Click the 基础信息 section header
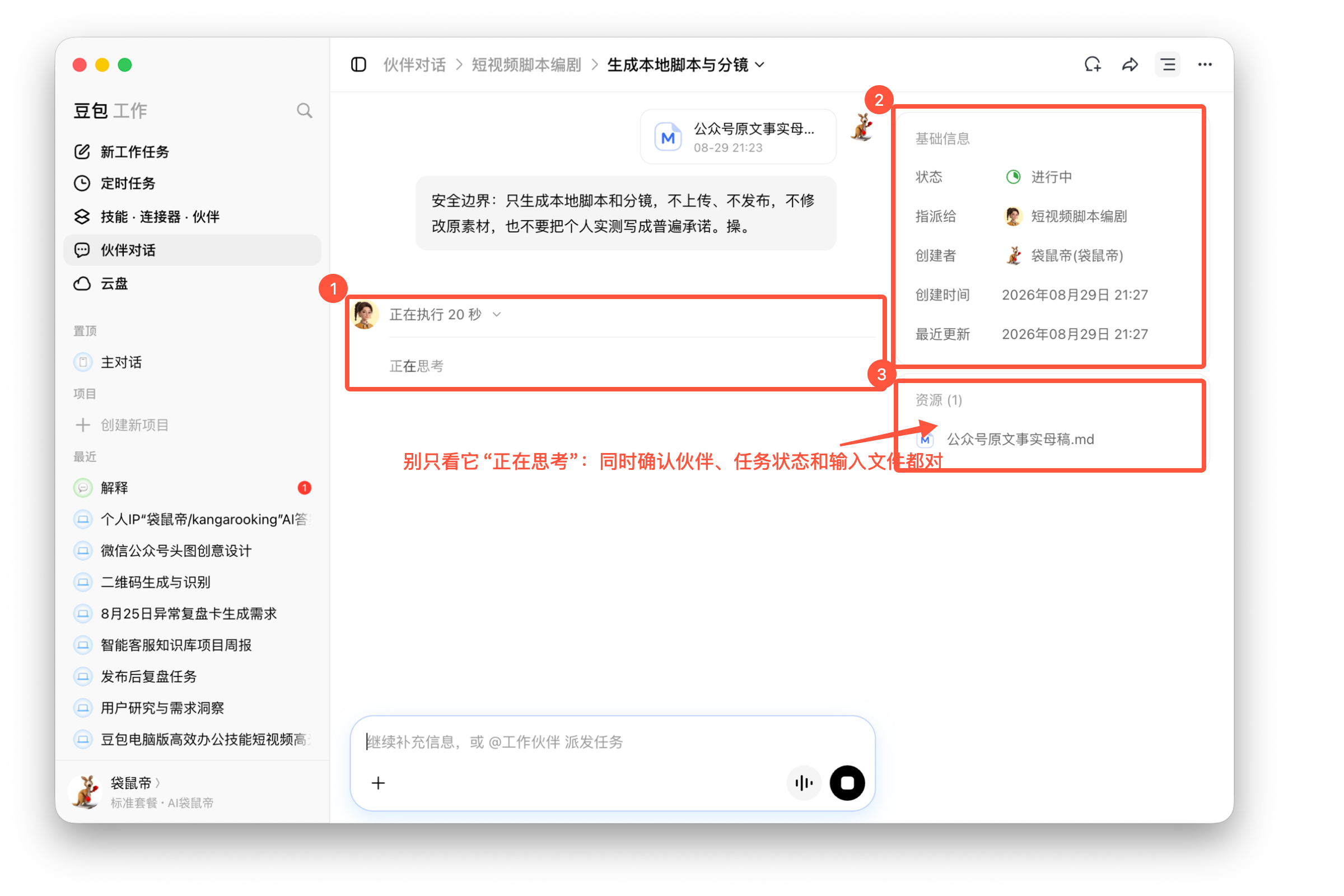 (943, 139)
